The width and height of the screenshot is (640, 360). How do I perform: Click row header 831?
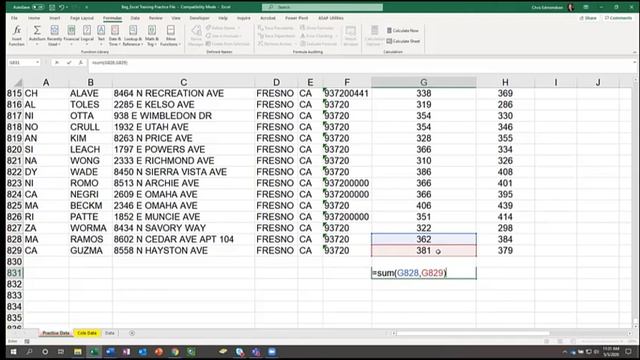point(15,273)
